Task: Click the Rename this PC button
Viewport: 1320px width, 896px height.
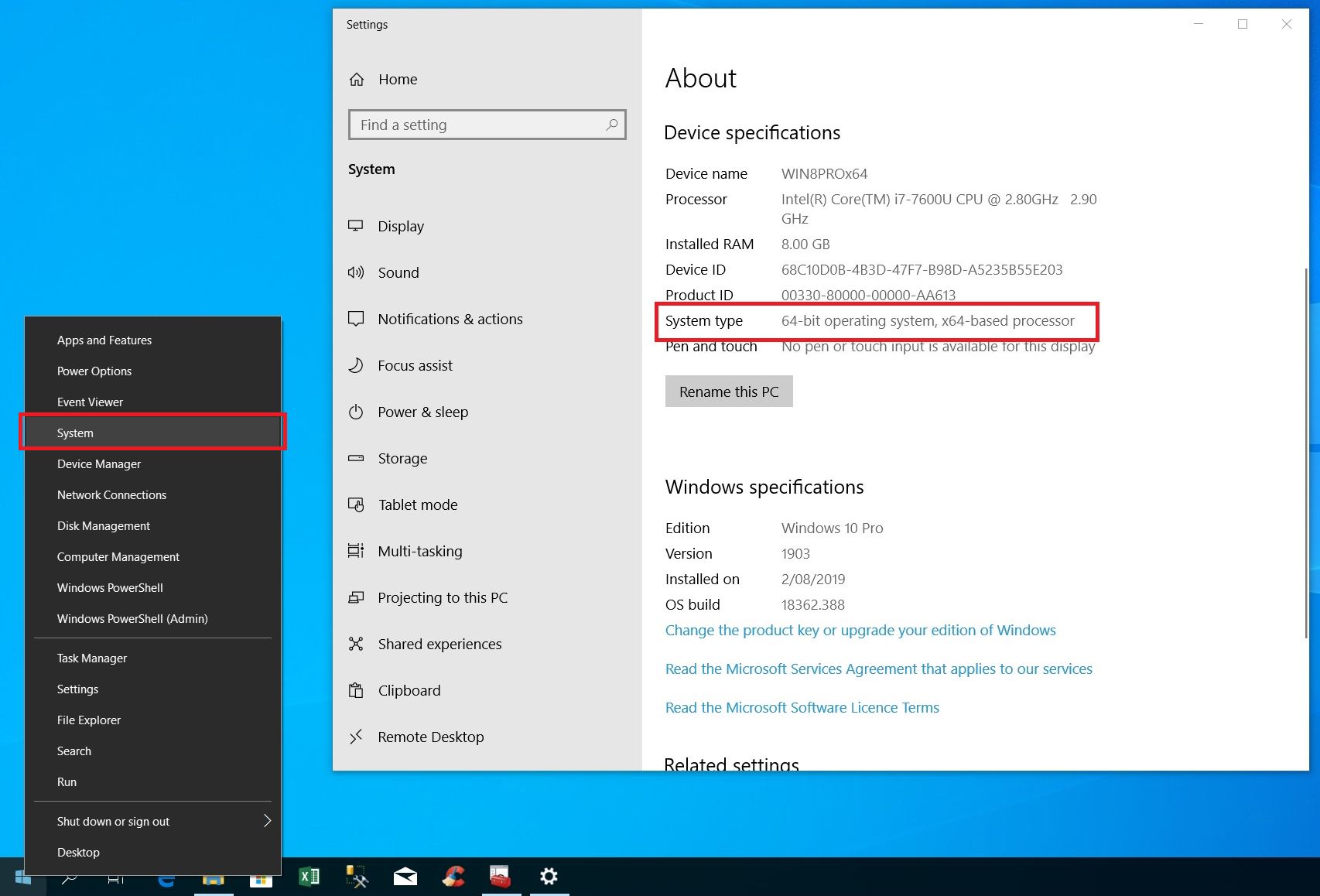Action: click(729, 392)
